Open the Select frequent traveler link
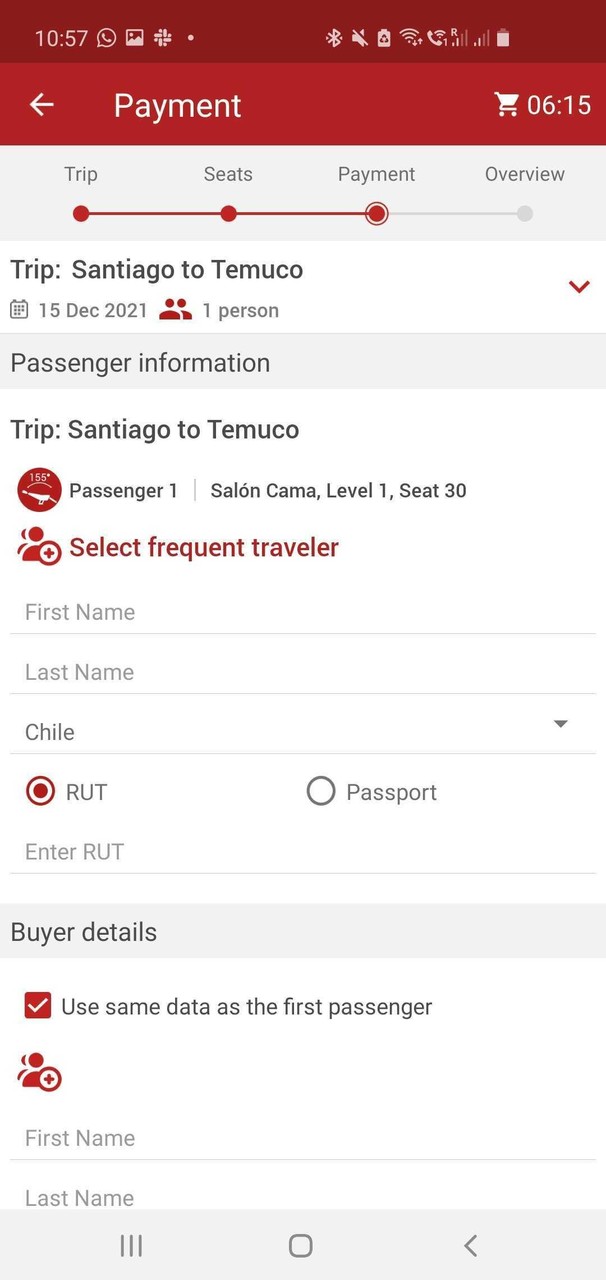This screenshot has height=1280, width=606. pyautogui.click(x=204, y=547)
